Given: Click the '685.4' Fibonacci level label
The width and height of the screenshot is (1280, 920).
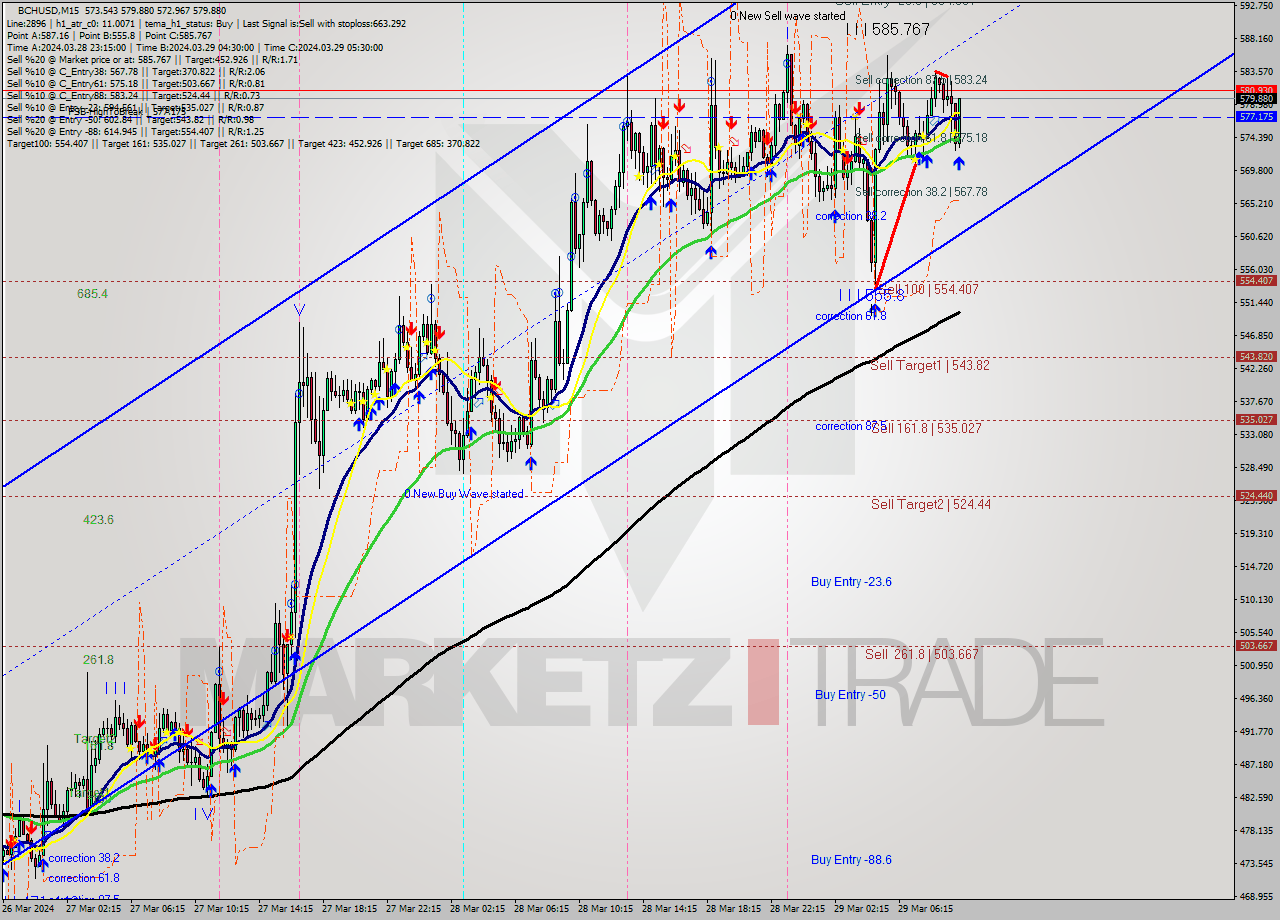Looking at the screenshot, I should (x=92, y=294).
